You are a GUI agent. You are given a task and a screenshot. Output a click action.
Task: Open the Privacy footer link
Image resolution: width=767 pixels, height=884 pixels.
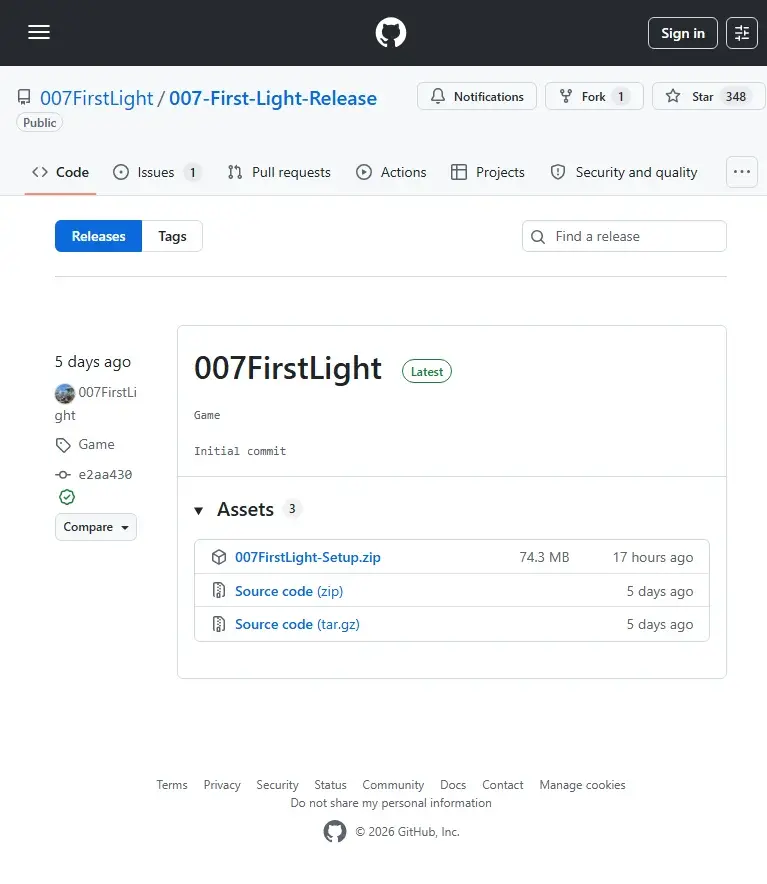click(222, 785)
